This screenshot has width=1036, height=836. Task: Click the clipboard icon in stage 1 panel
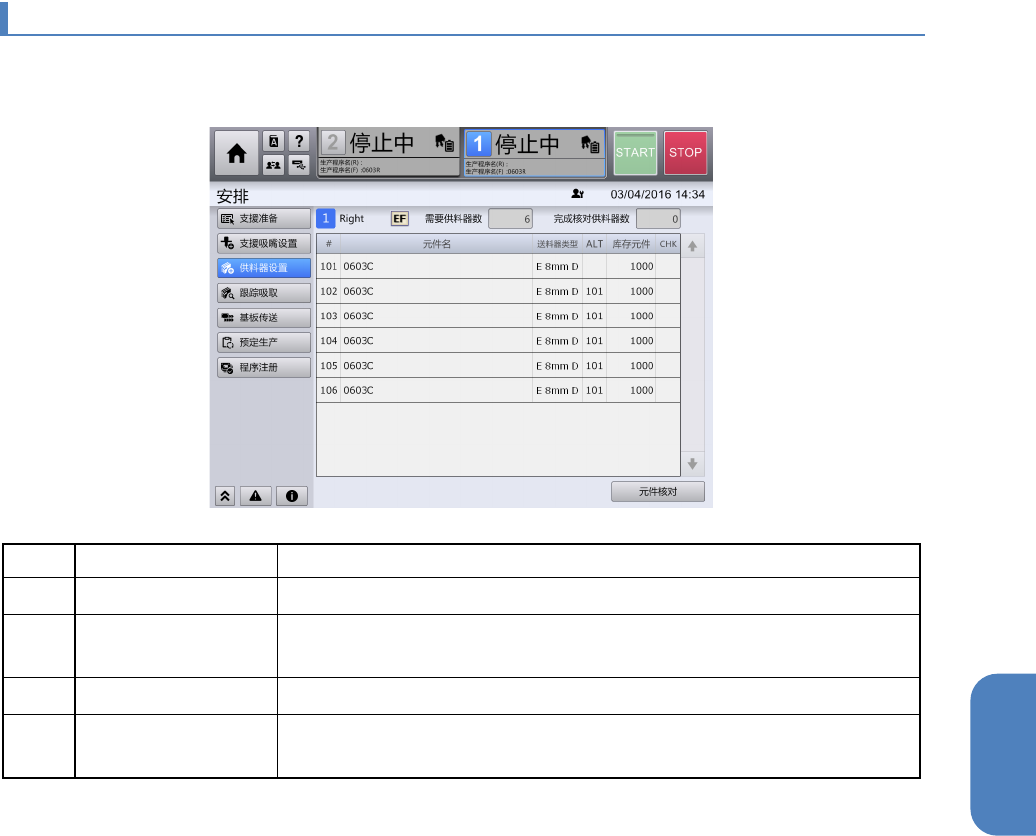[590, 143]
